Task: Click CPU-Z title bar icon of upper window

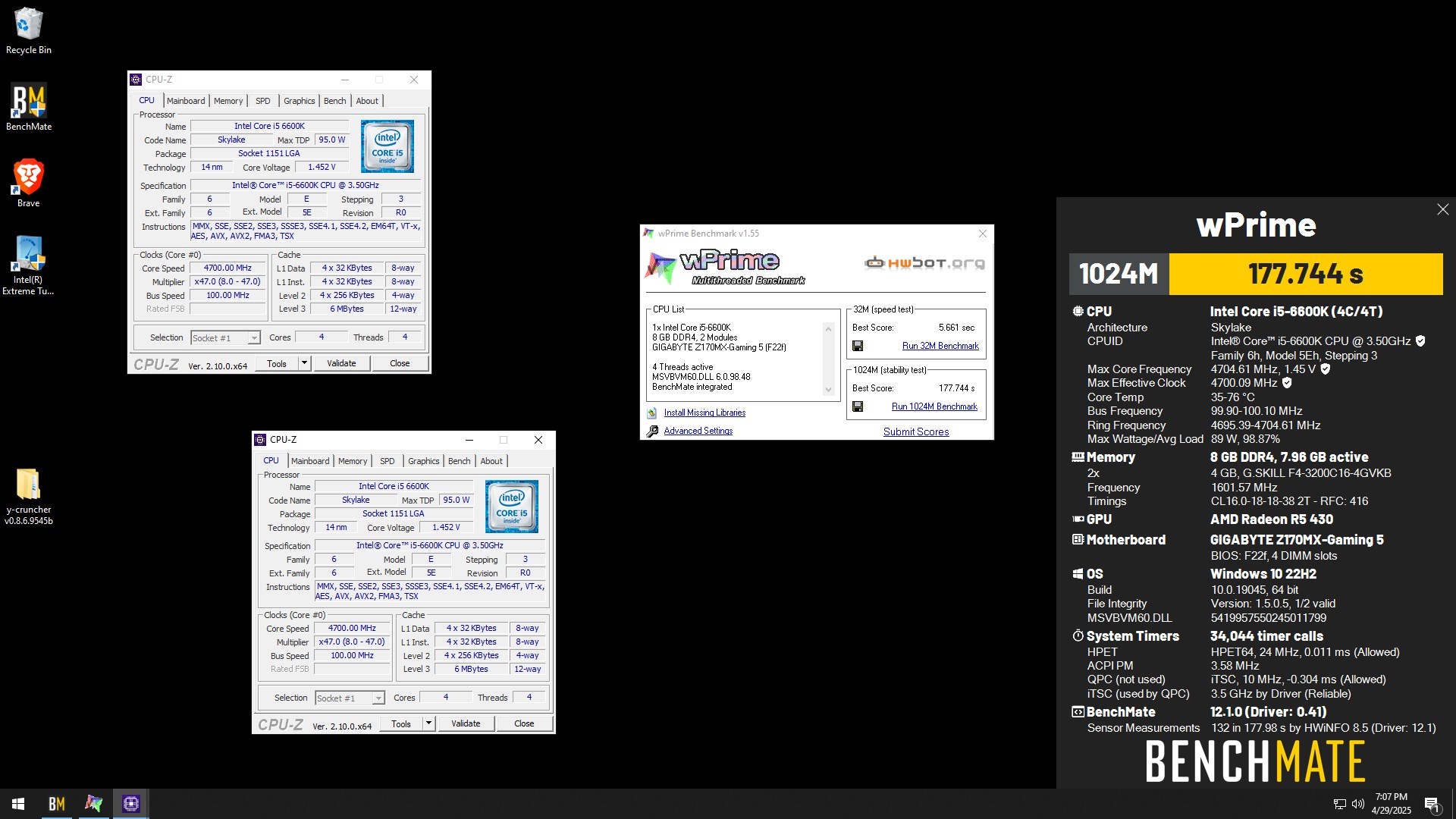Action: pos(136,80)
